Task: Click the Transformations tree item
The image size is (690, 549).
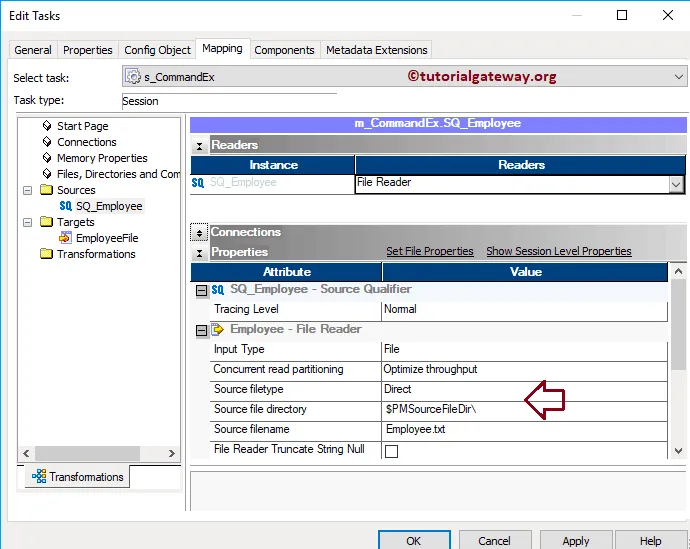Action: point(96,254)
